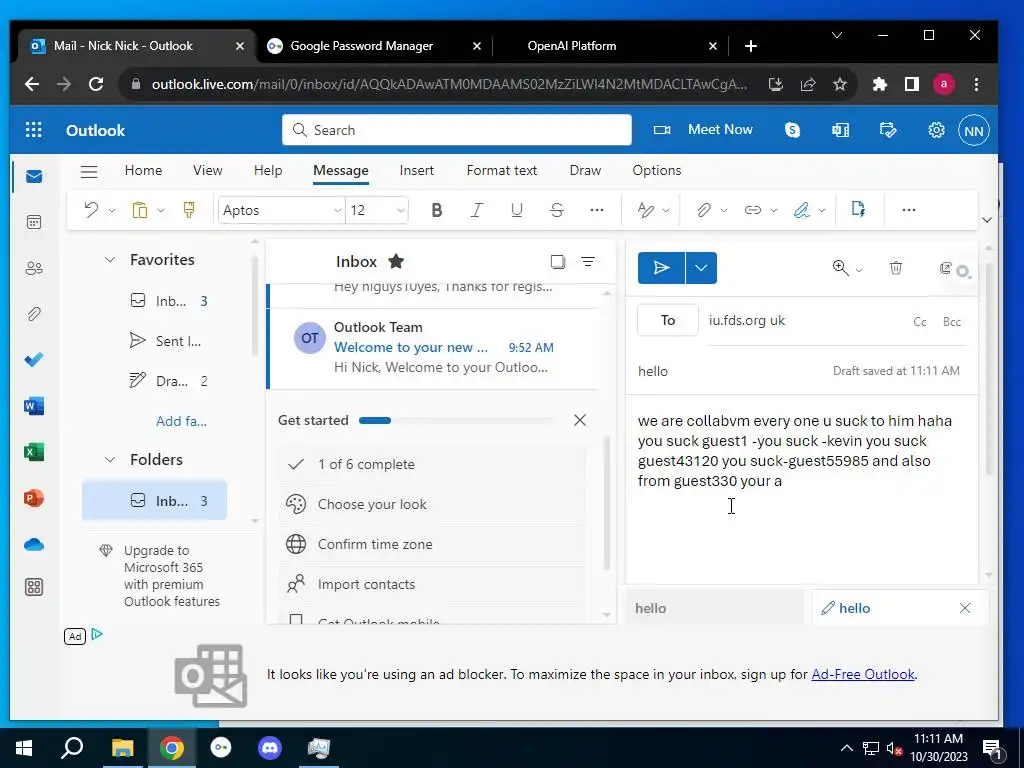Toggle Strikethrough formatting
Image resolution: width=1024 pixels, height=768 pixels.
pos(556,210)
